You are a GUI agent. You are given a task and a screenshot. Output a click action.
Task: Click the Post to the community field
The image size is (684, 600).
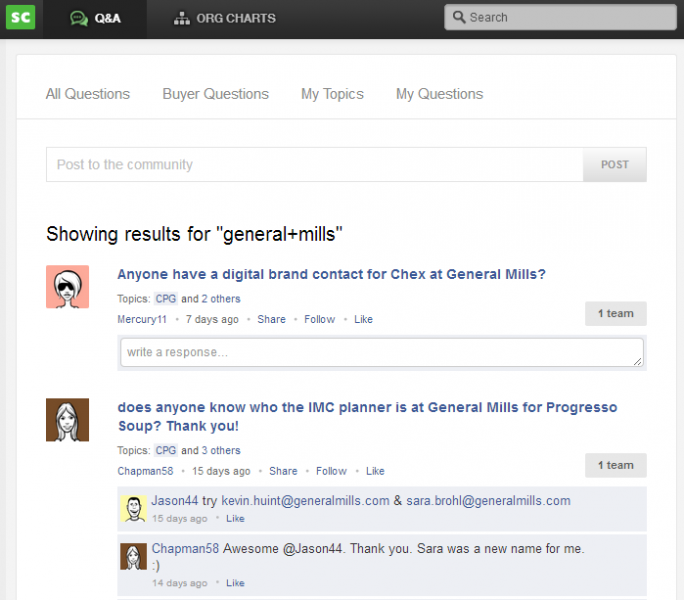tap(315, 165)
